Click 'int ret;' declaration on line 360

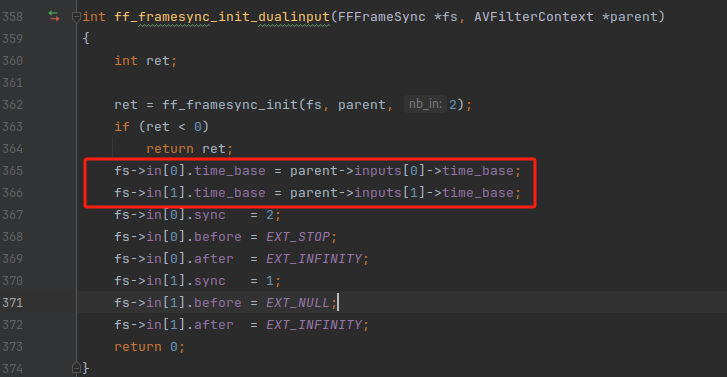tap(146, 61)
